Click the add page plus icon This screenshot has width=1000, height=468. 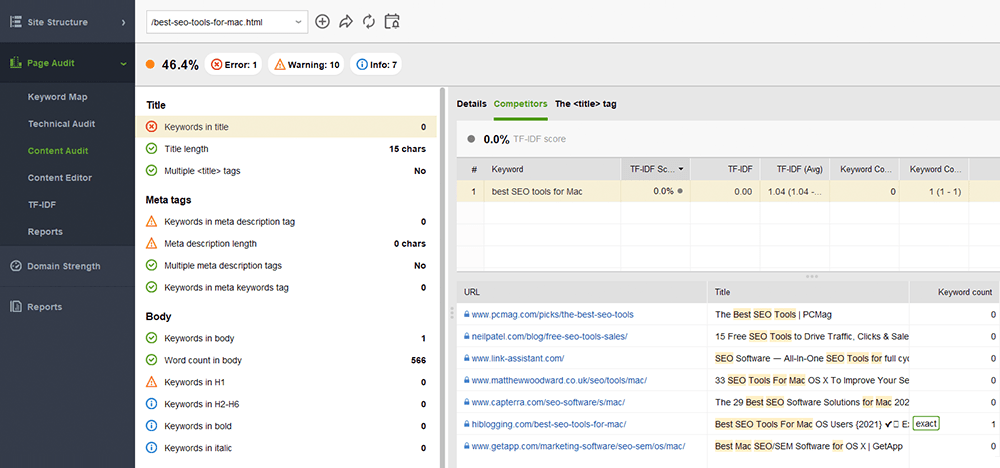(323, 22)
